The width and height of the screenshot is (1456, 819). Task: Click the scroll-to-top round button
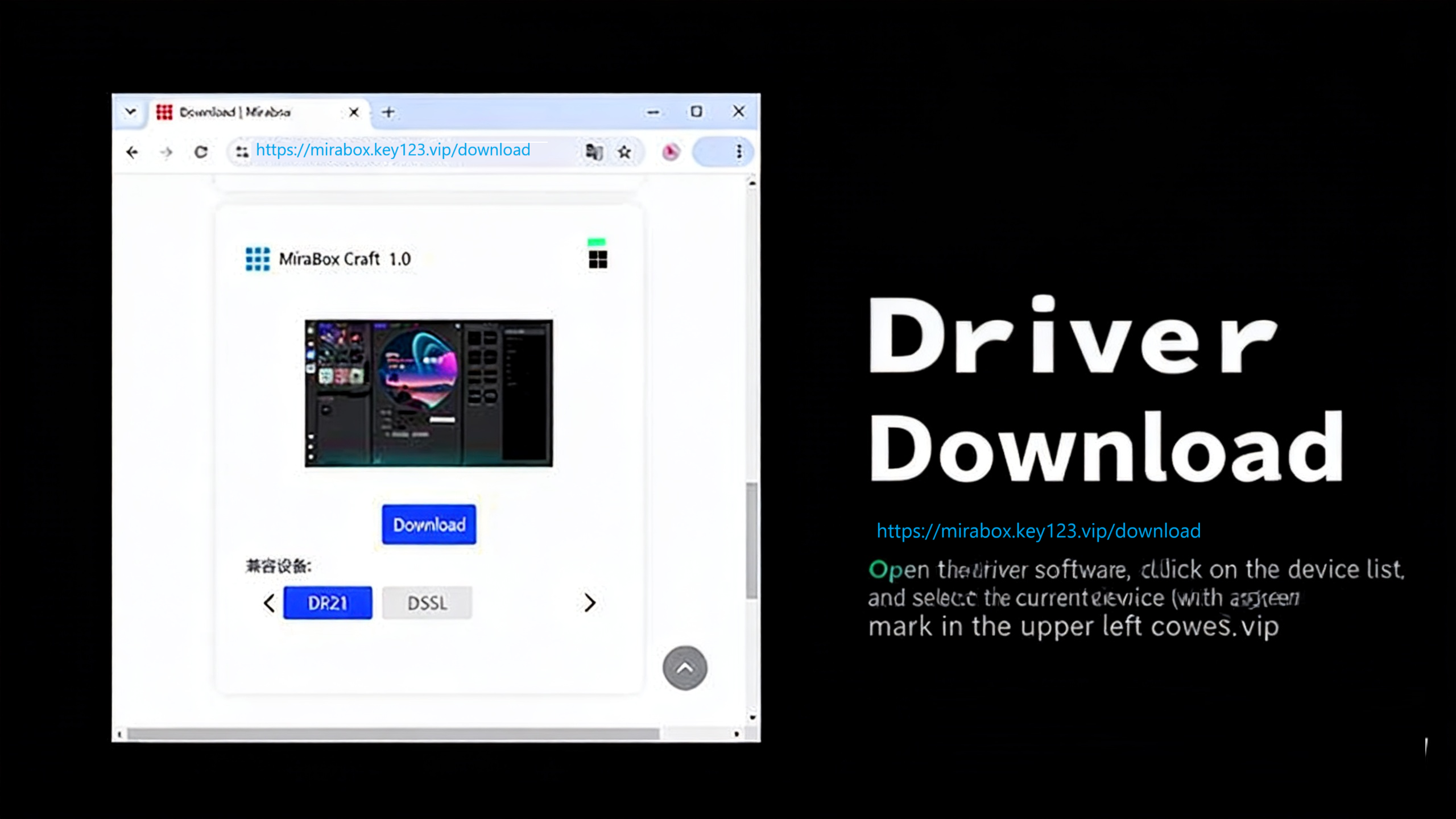[x=685, y=668]
